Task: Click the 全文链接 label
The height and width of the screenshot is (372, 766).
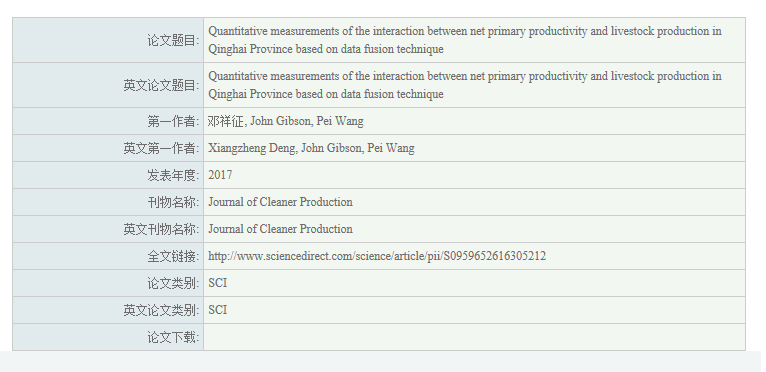Action: [173, 256]
